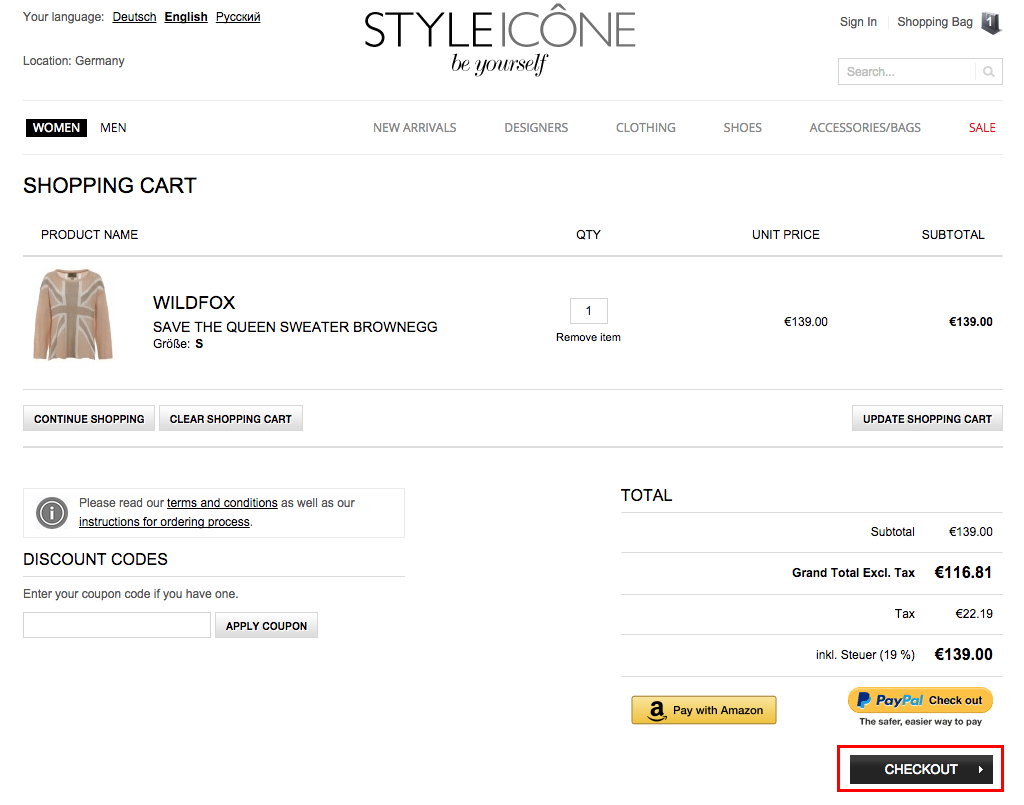Click UPDATE SHOPPING CART button
The image size is (1024, 805).
pos(927,418)
